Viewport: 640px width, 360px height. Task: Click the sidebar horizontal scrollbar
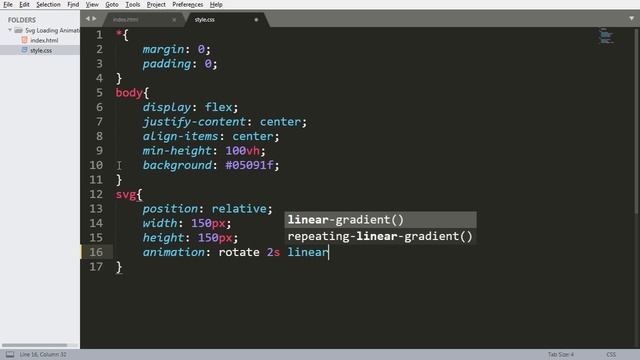click(x=34, y=345)
